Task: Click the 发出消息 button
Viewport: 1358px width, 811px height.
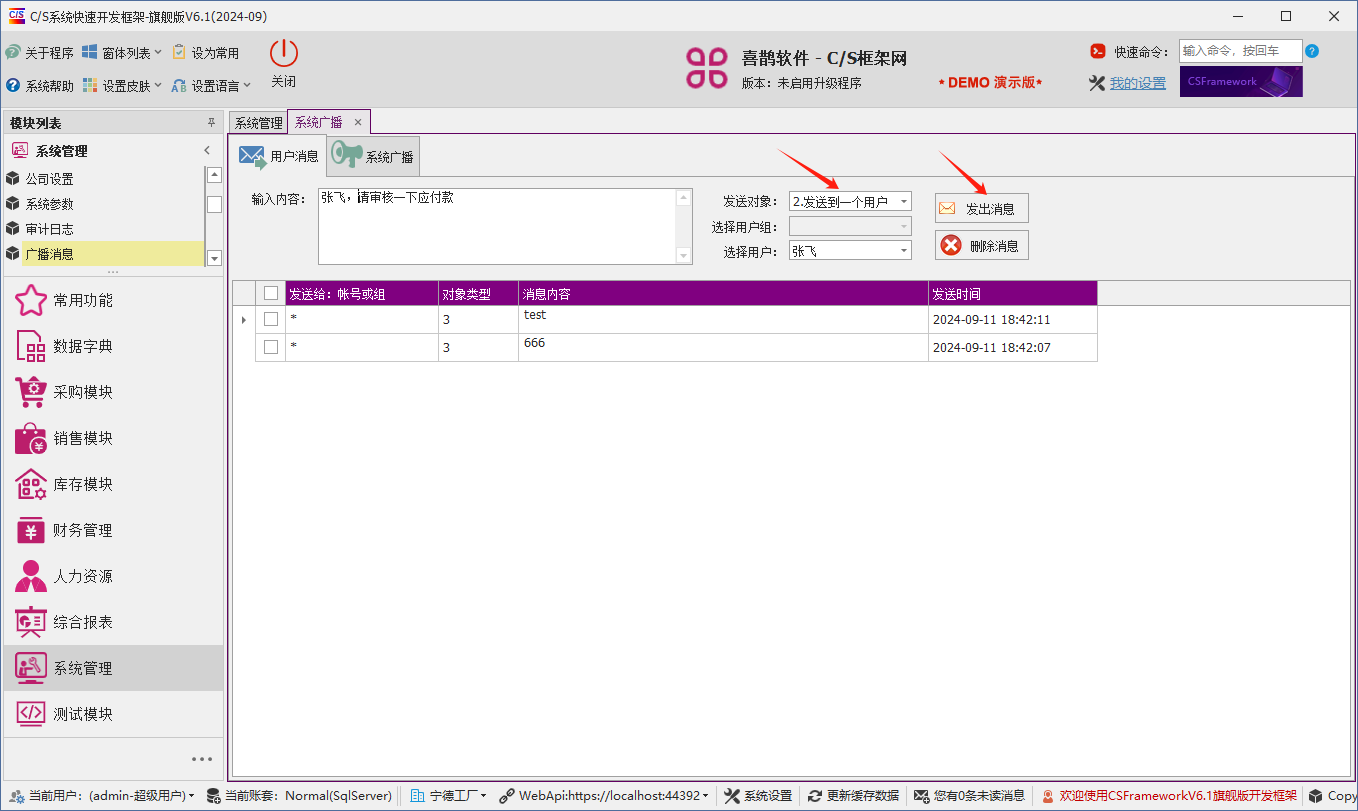Action: pos(981,208)
